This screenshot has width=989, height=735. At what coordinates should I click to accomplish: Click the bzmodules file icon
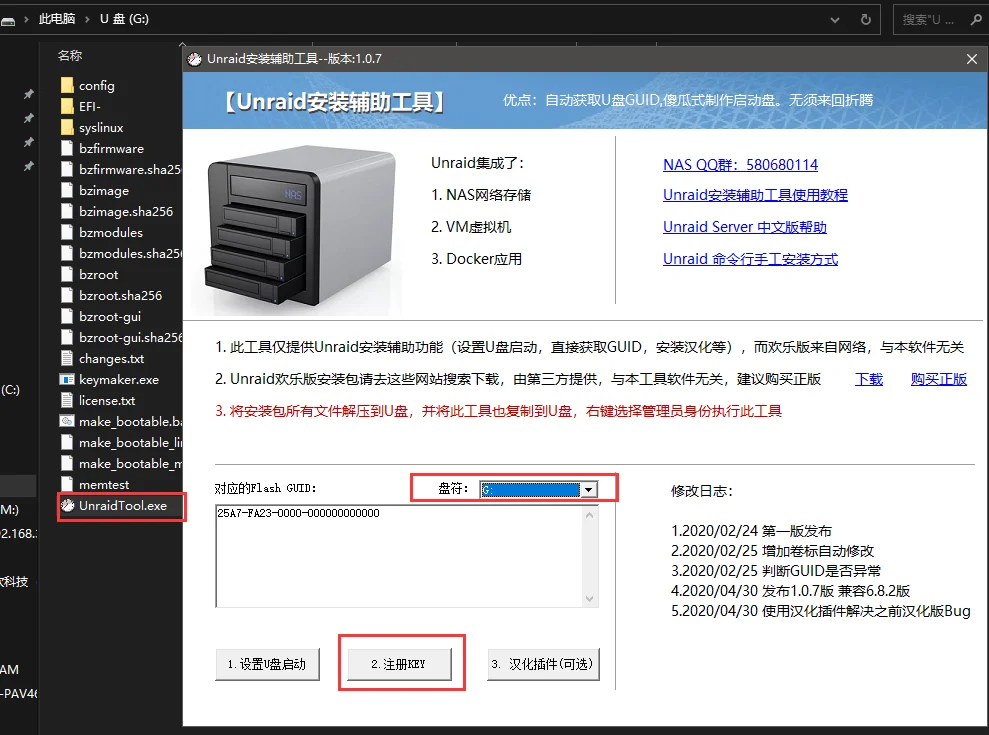(67, 232)
